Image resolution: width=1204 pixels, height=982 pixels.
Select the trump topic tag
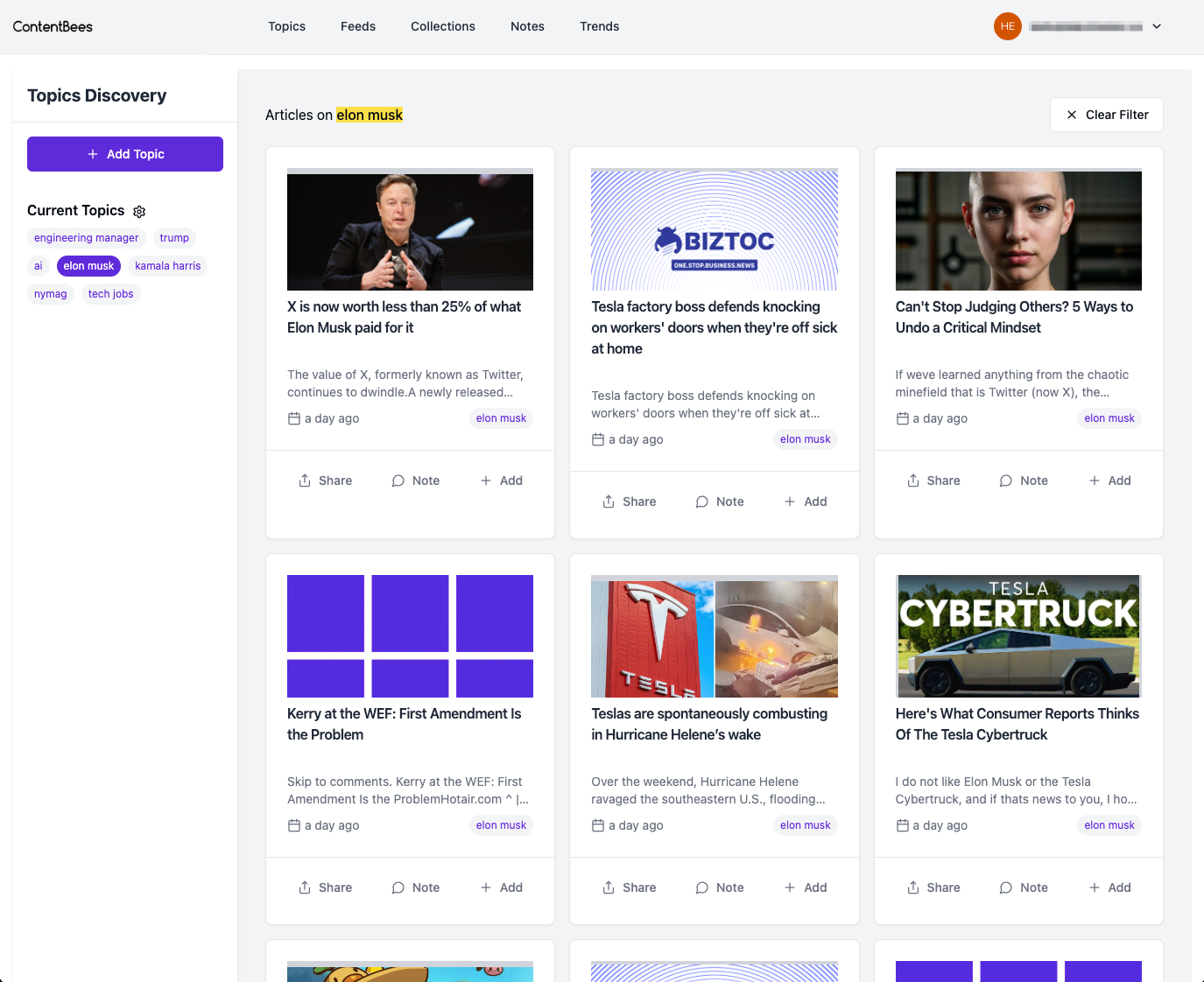(x=173, y=237)
